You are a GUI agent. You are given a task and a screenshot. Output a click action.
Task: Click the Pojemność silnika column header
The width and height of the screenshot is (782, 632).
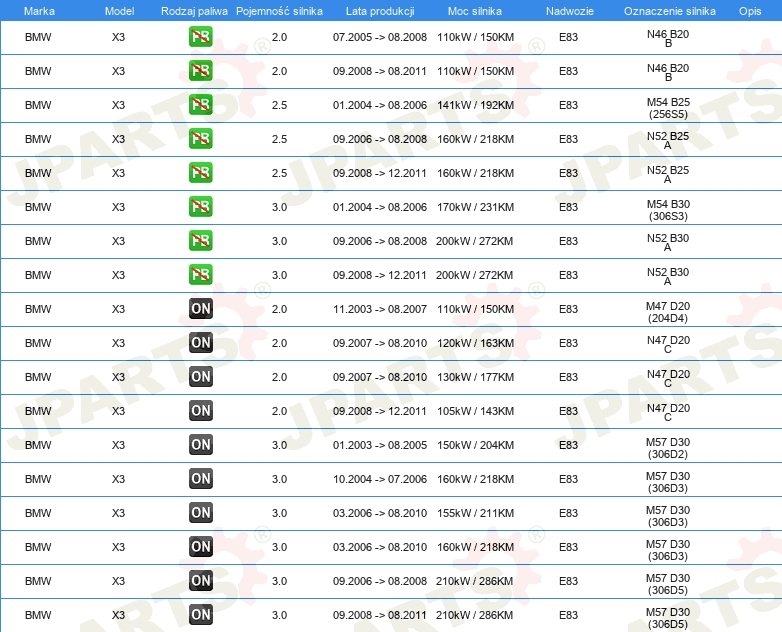(x=279, y=11)
